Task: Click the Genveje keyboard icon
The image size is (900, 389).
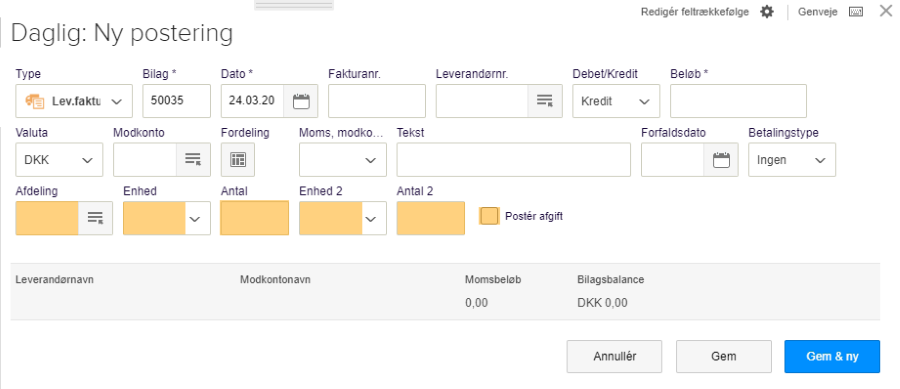Action: click(856, 11)
